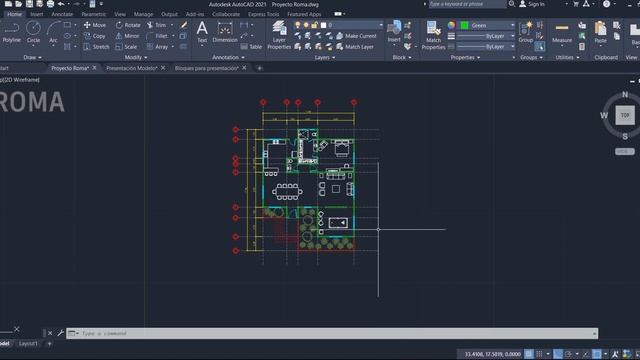Toggle layer freeze sun icon in layer dropdown

pos(306,25)
